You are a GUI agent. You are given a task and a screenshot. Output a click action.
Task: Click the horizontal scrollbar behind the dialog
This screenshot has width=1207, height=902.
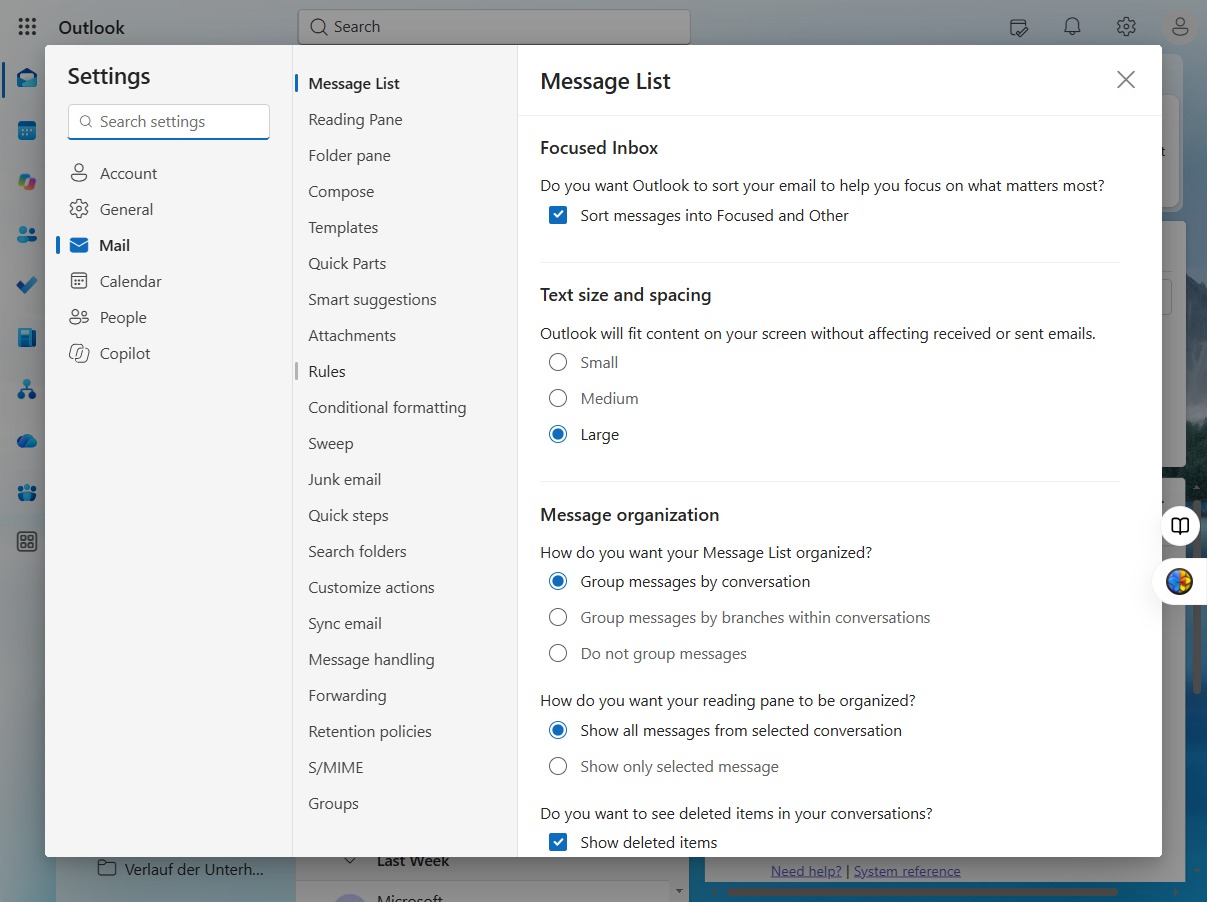point(922,891)
